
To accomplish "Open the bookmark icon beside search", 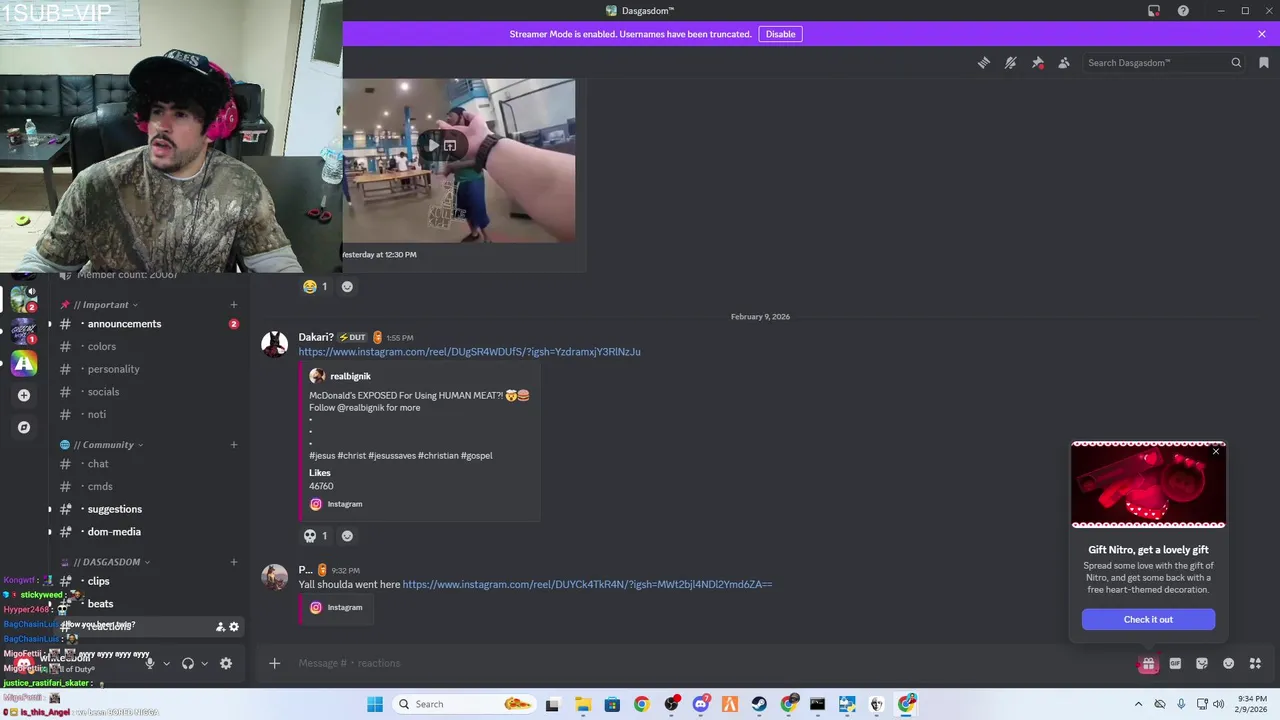I will coord(1264,63).
